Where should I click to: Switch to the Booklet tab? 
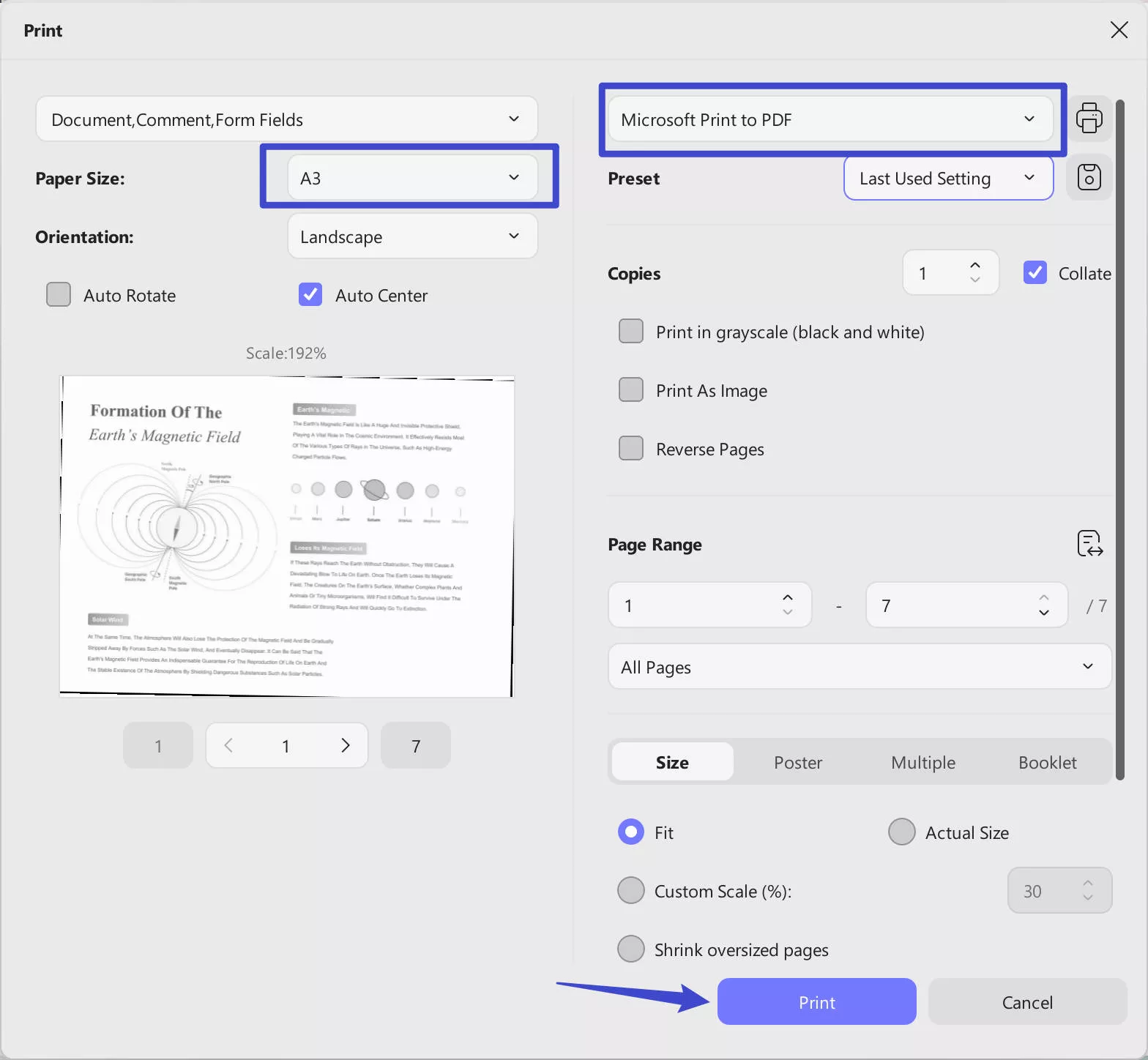[1047, 762]
